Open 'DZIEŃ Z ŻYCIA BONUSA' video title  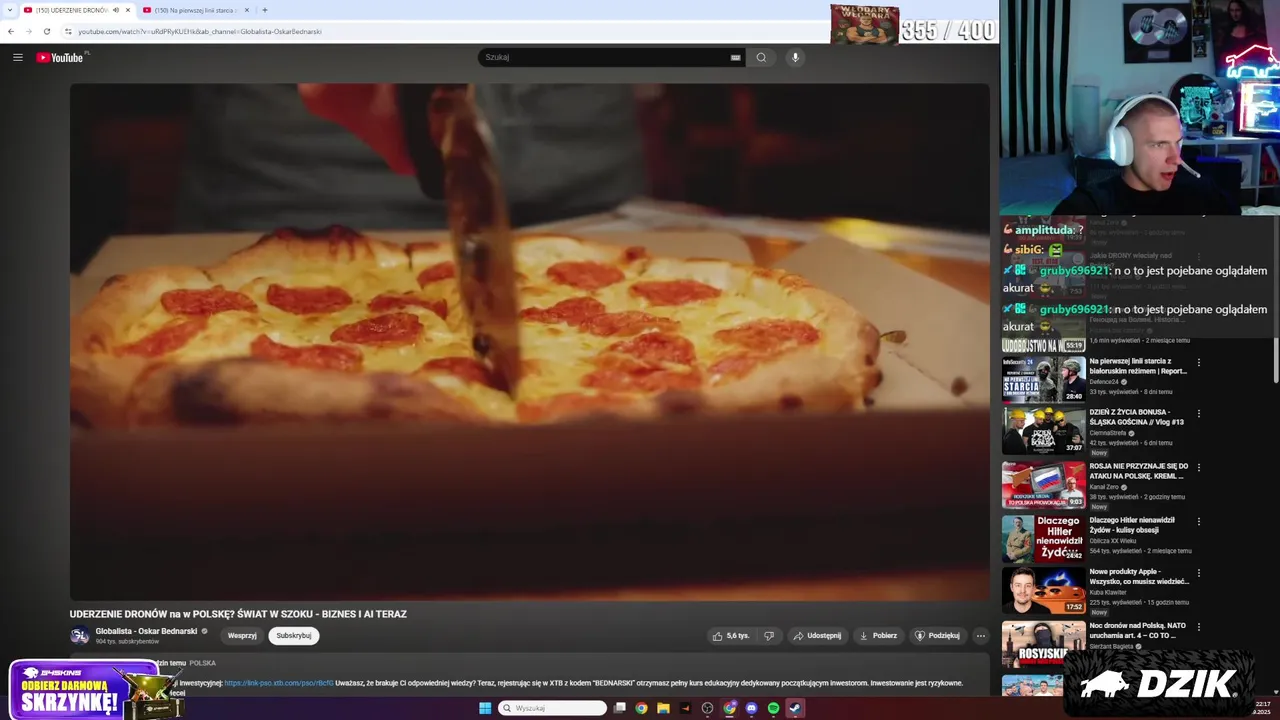[x=1138, y=417]
